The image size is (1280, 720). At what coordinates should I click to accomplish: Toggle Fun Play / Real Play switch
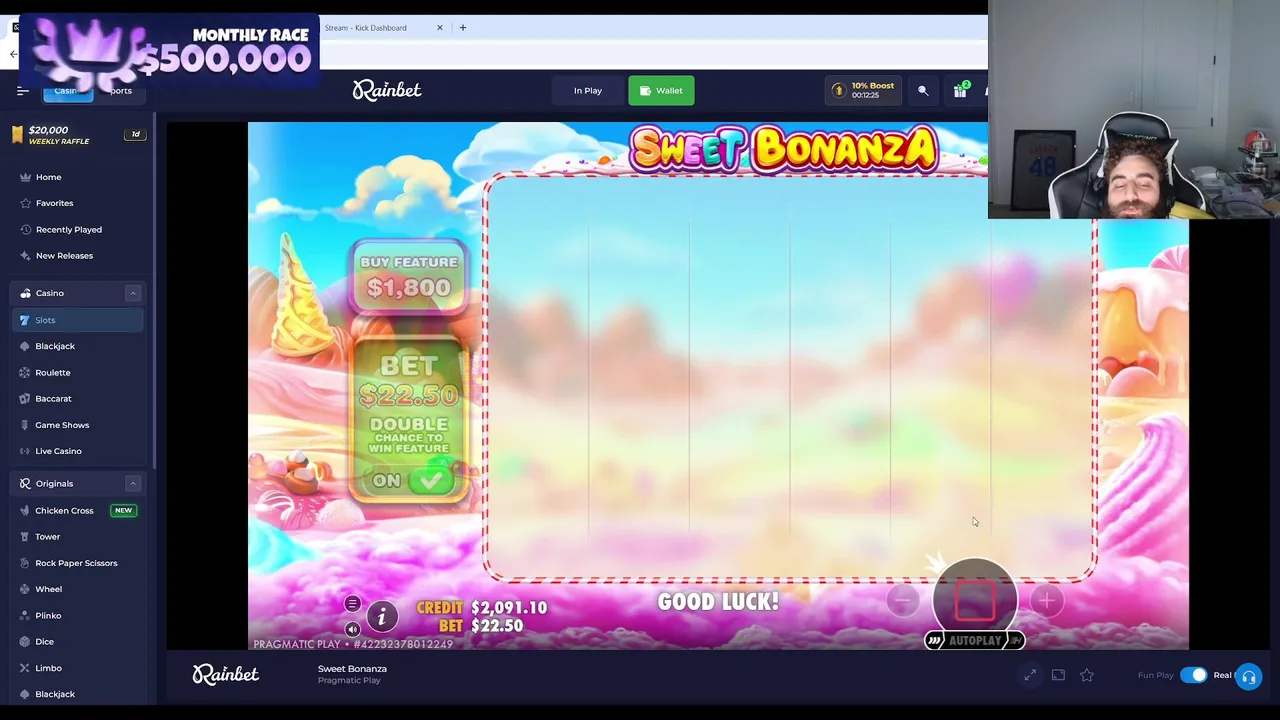point(1193,675)
